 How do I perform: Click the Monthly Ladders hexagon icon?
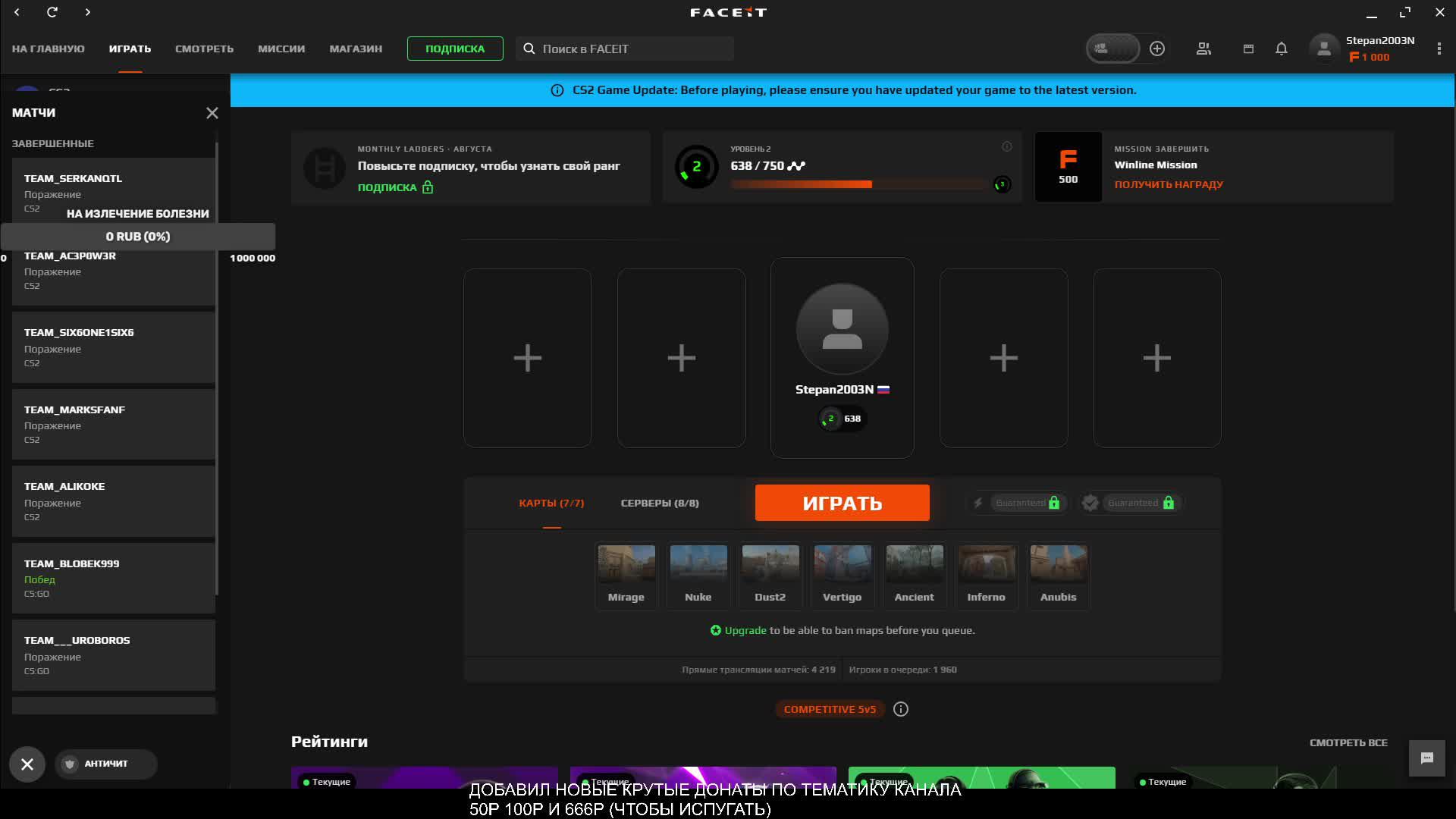(325, 168)
